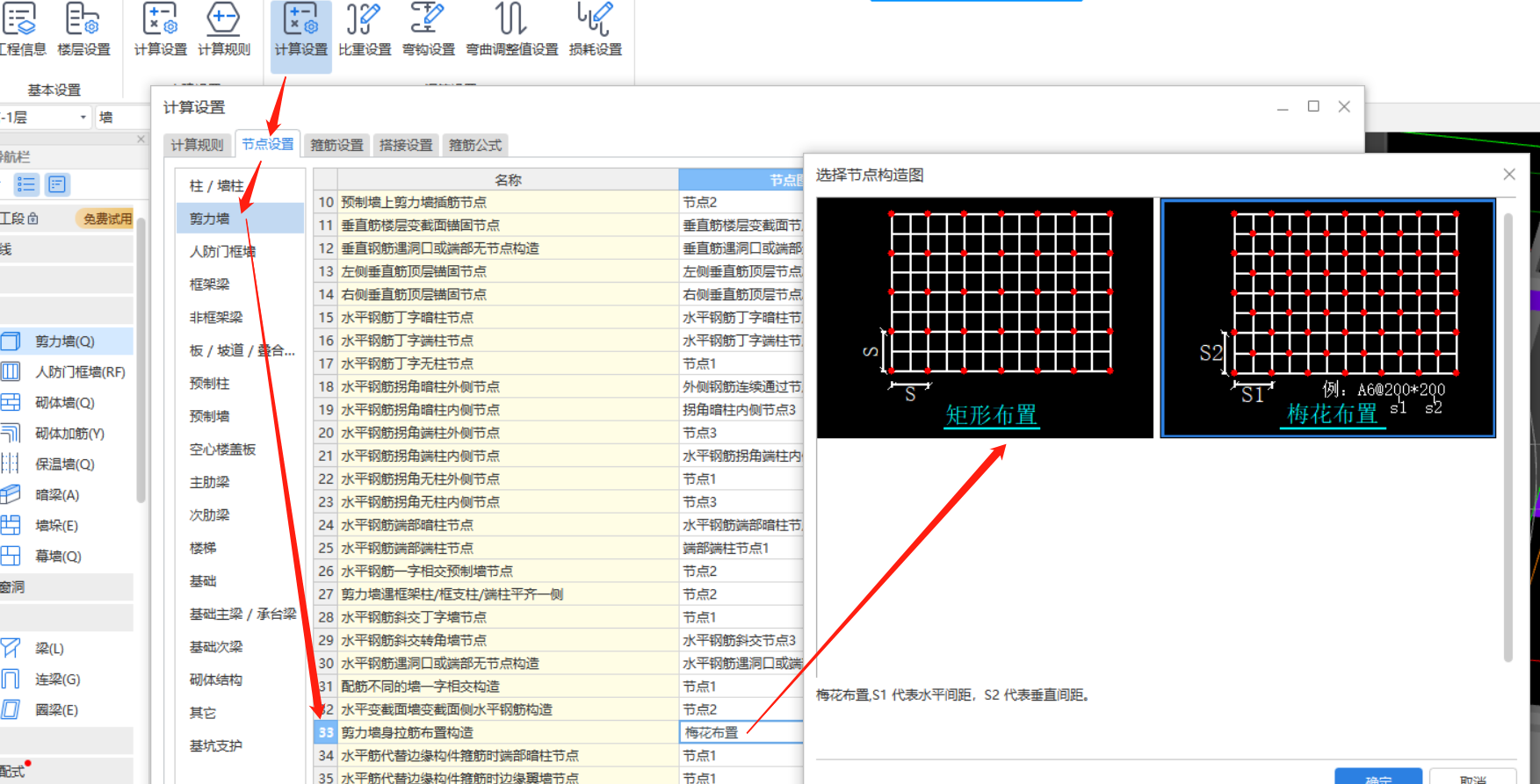Select 基础主梁 / 承台梁 category
Image resolution: width=1540 pixels, height=784 pixels.
click(240, 614)
